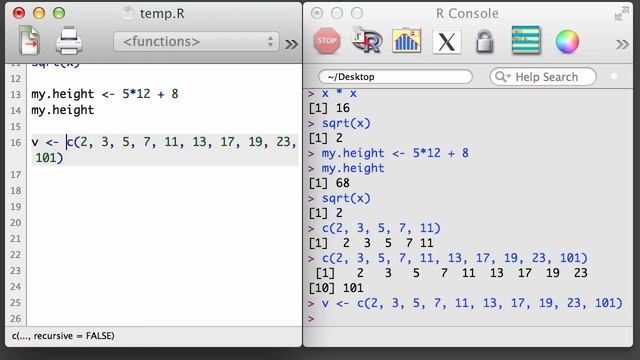The height and width of the screenshot is (360, 640).
Task: Click the 'v <- c(2, 3, 5...' line 16 in editor
Action: click(x=164, y=142)
